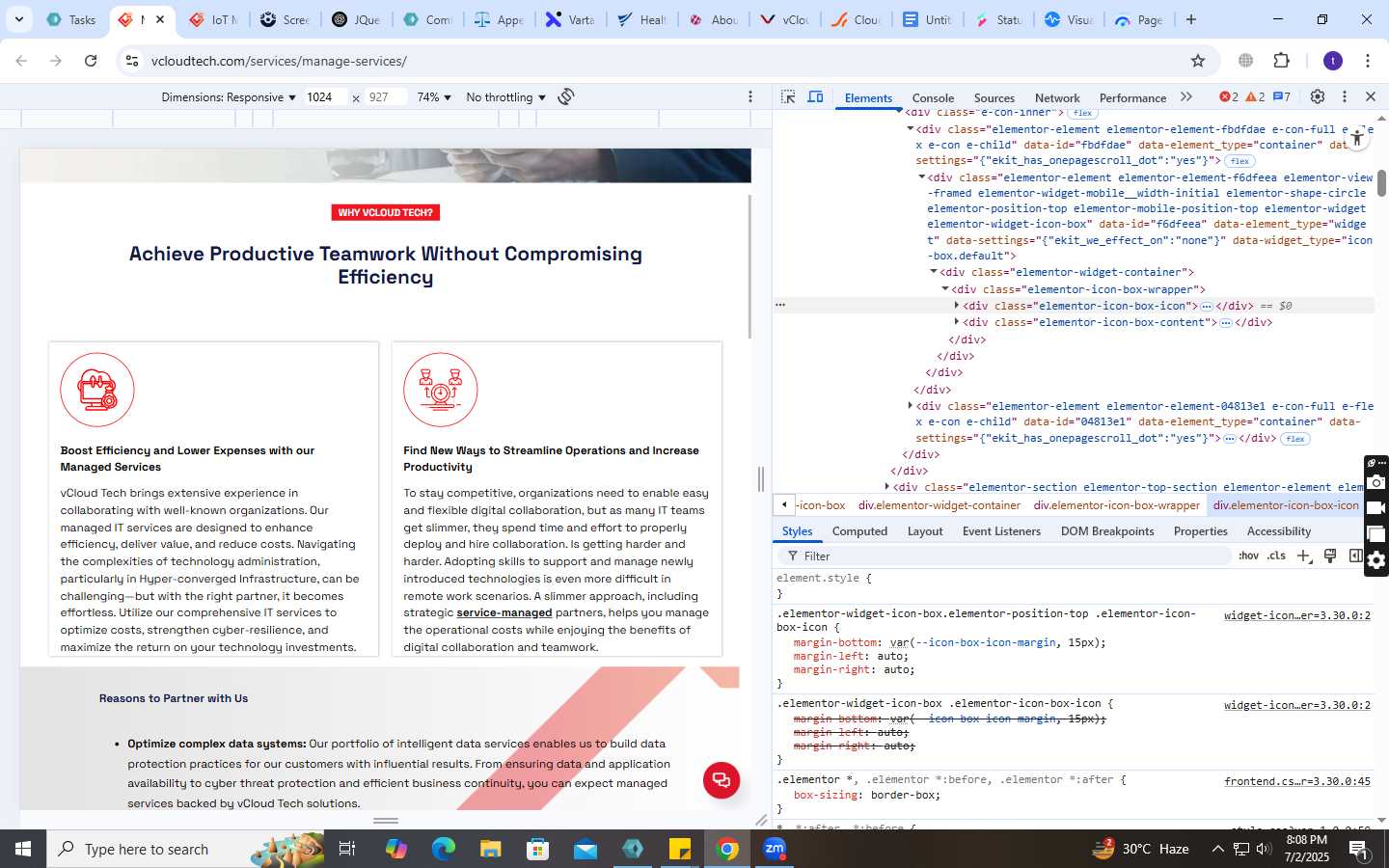The image size is (1389, 868).
Task: Expand the elementor-icon-box-icon div node
Action: click(x=956, y=306)
